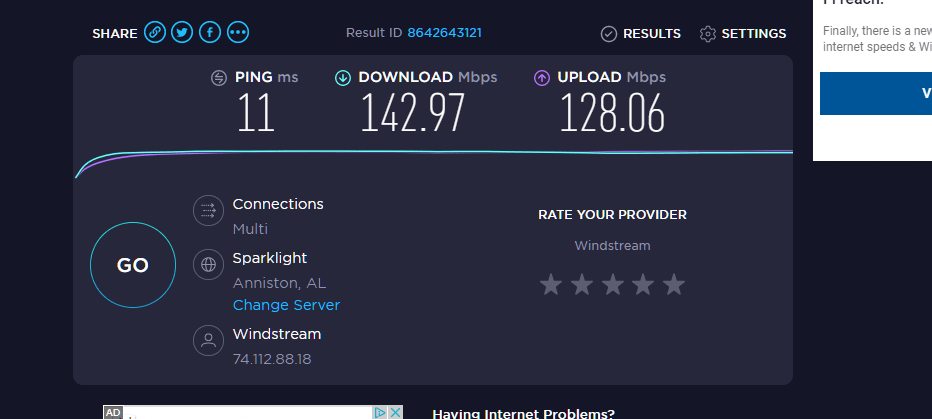932x419 pixels.
Task: Rate Windstream three stars
Action: 612,285
